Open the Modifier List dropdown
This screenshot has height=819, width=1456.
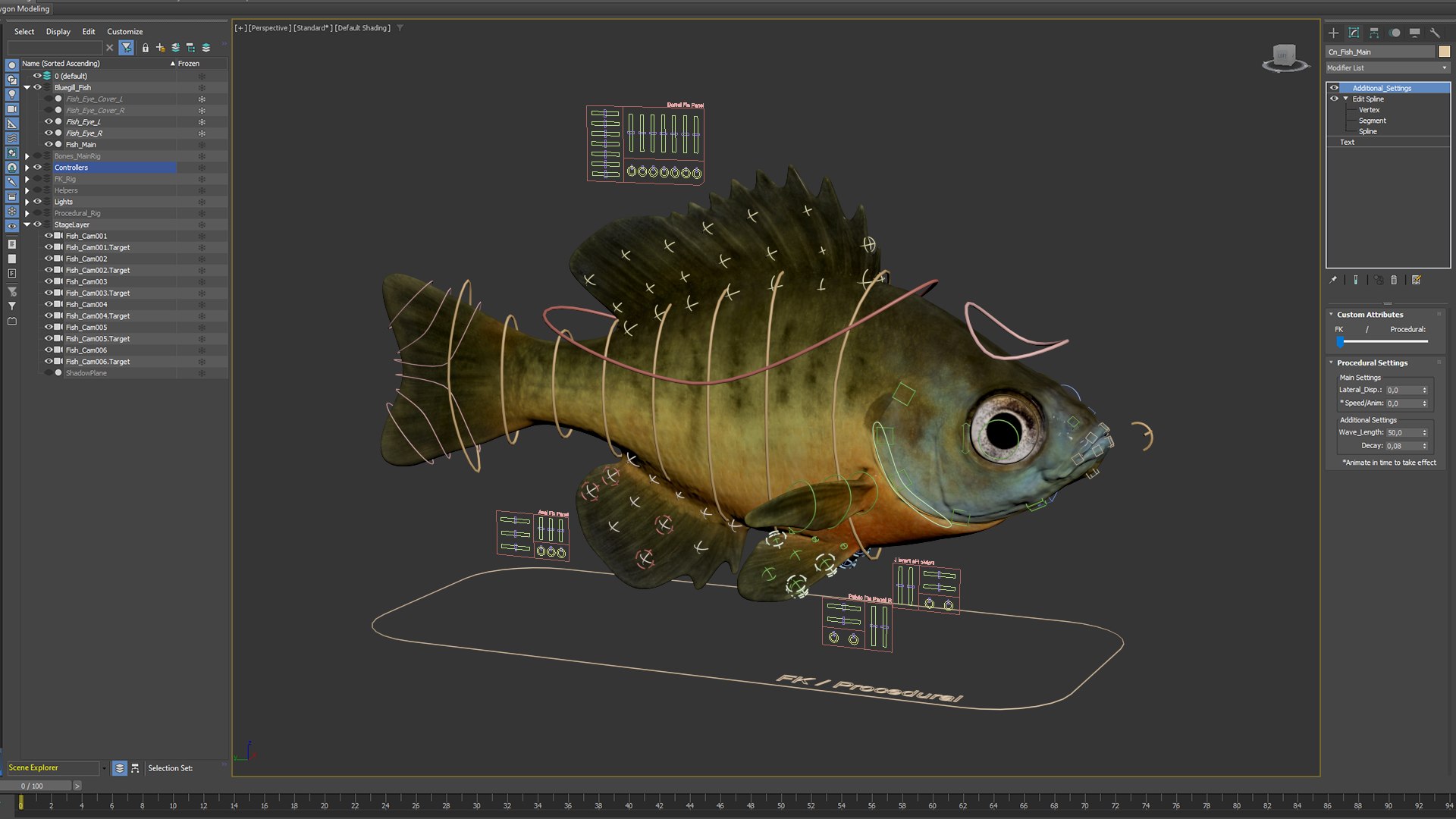point(1388,67)
